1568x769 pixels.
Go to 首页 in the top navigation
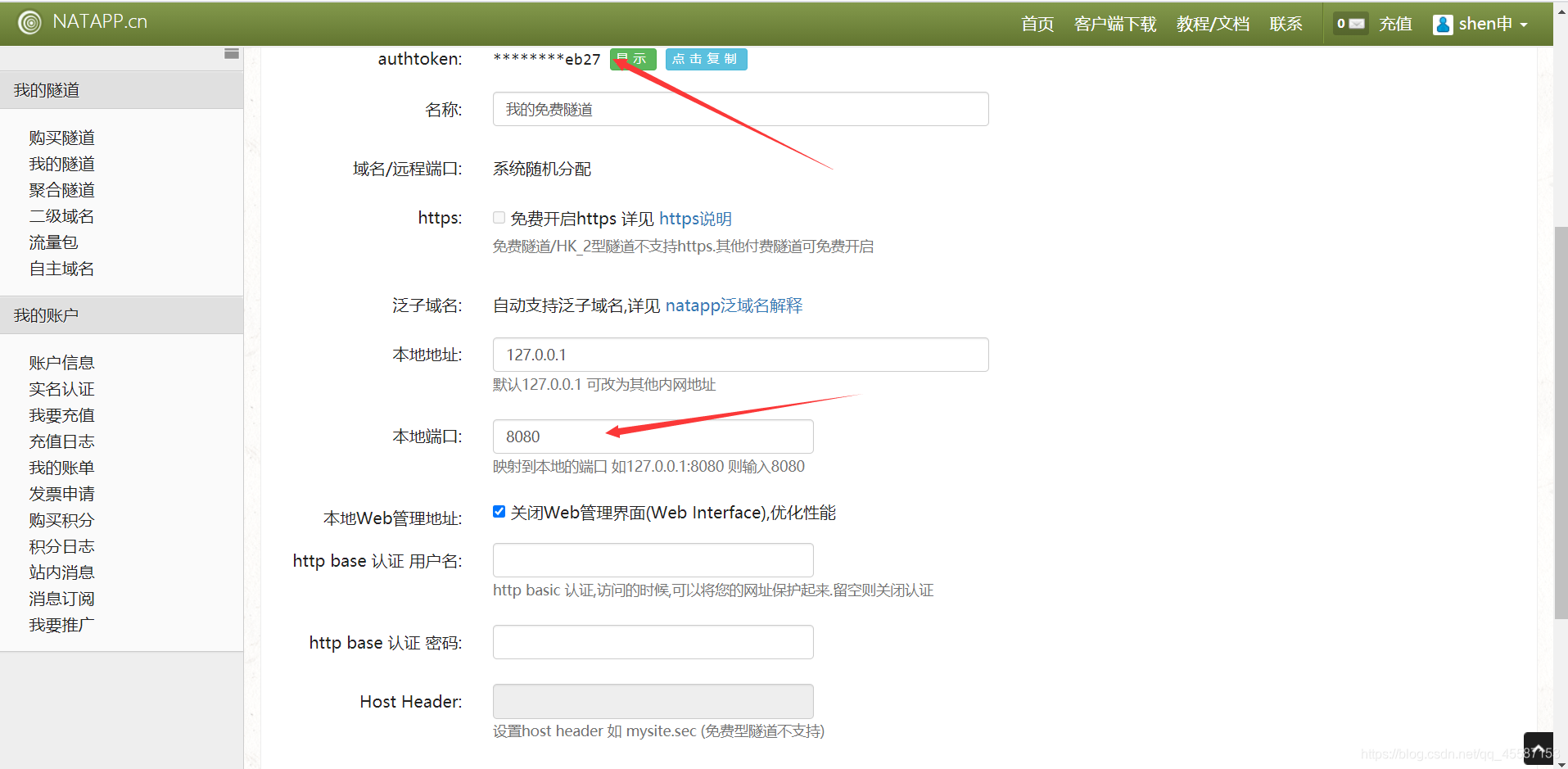point(1037,24)
